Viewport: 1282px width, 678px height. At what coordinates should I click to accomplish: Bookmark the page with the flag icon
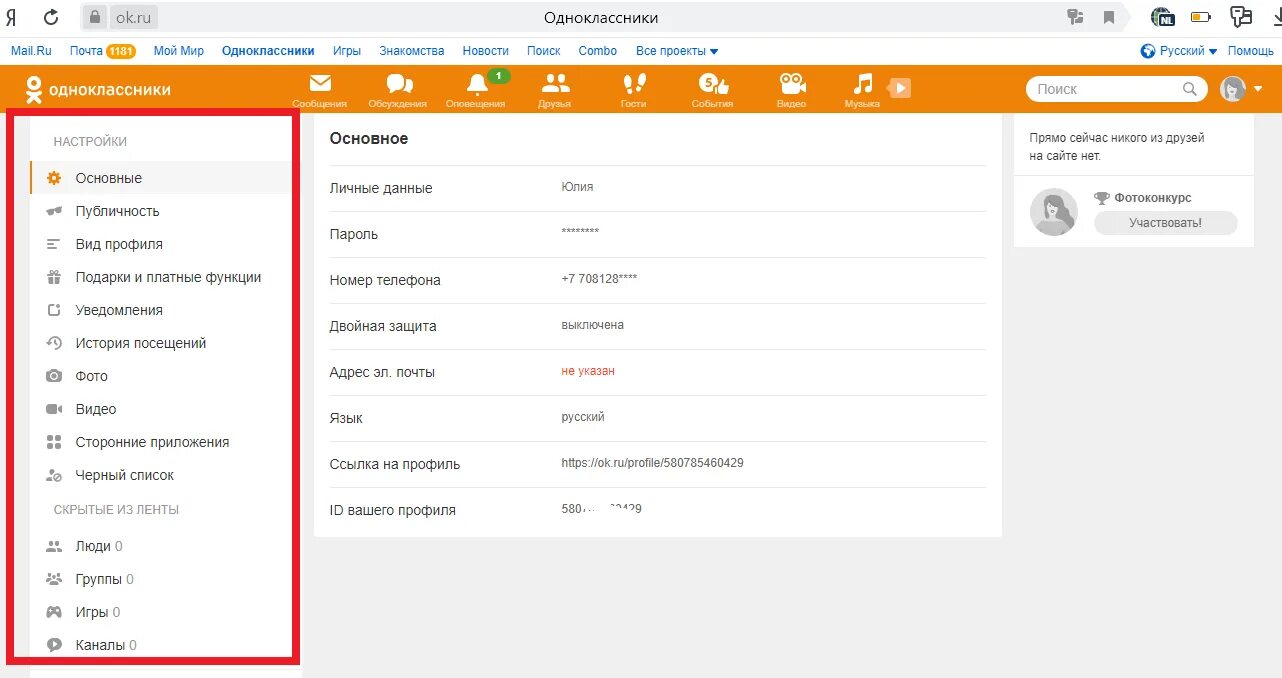[1109, 17]
